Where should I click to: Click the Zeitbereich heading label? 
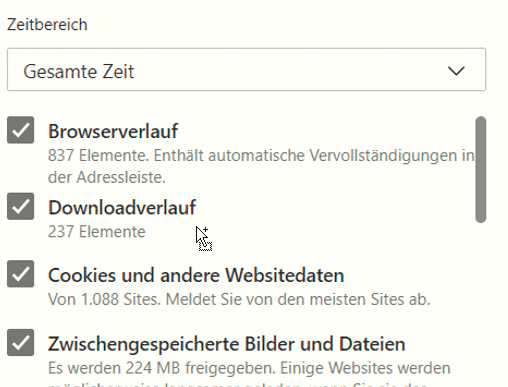point(47,25)
